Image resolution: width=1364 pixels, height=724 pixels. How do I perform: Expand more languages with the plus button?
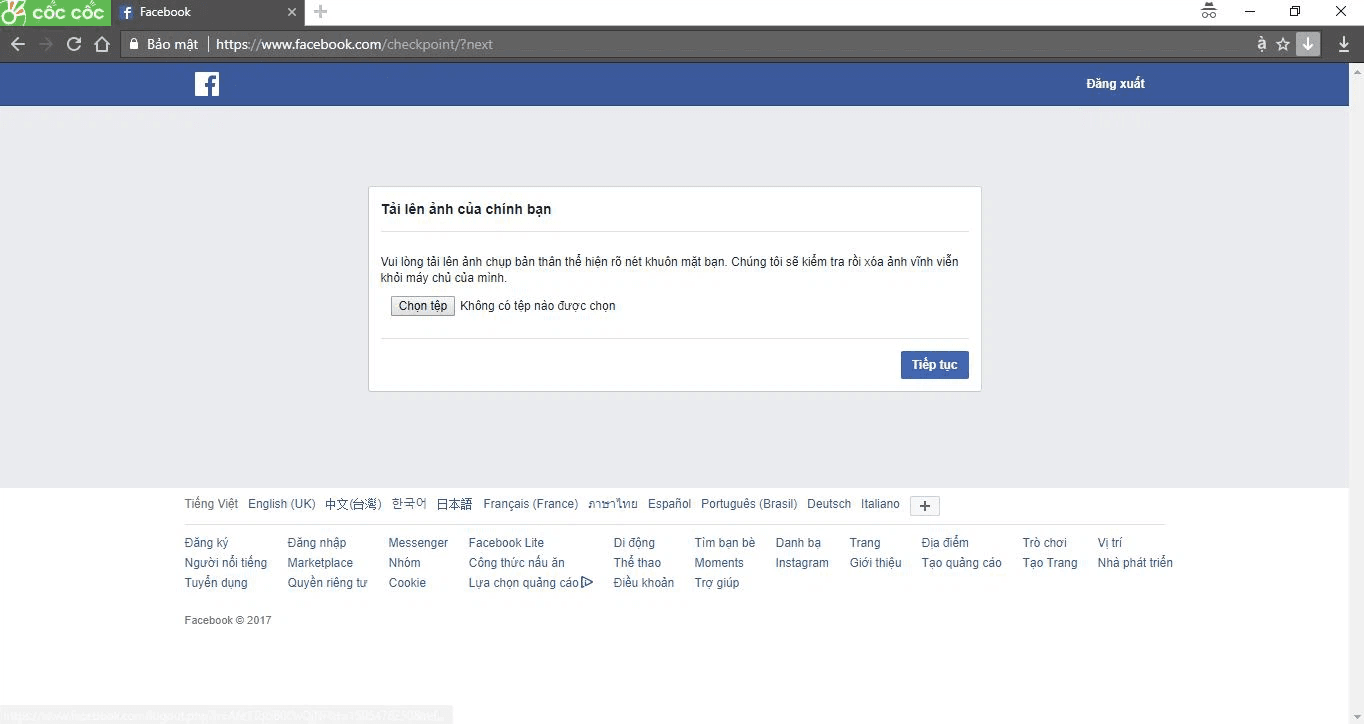point(923,505)
